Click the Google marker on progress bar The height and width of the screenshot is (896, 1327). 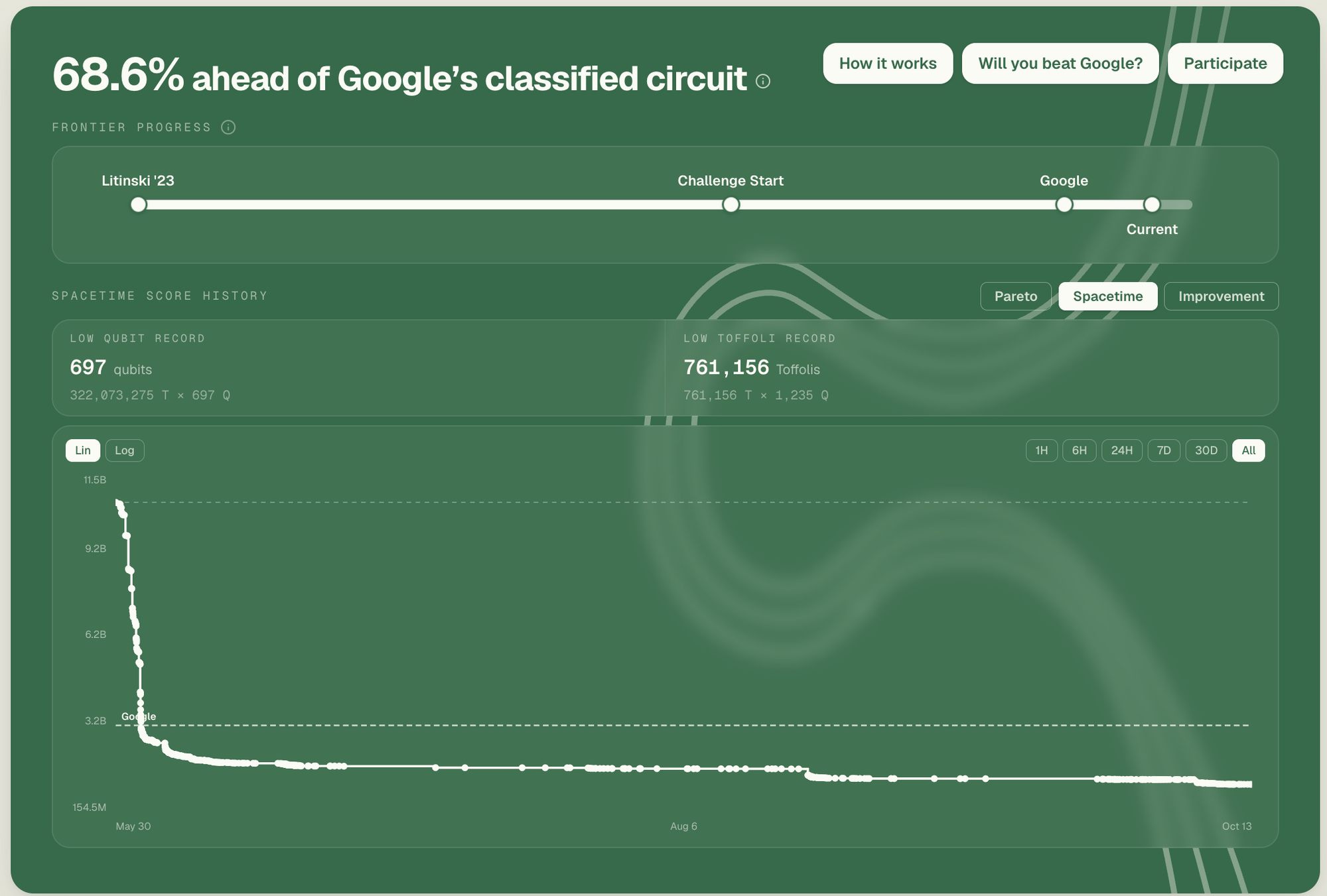(x=1064, y=205)
